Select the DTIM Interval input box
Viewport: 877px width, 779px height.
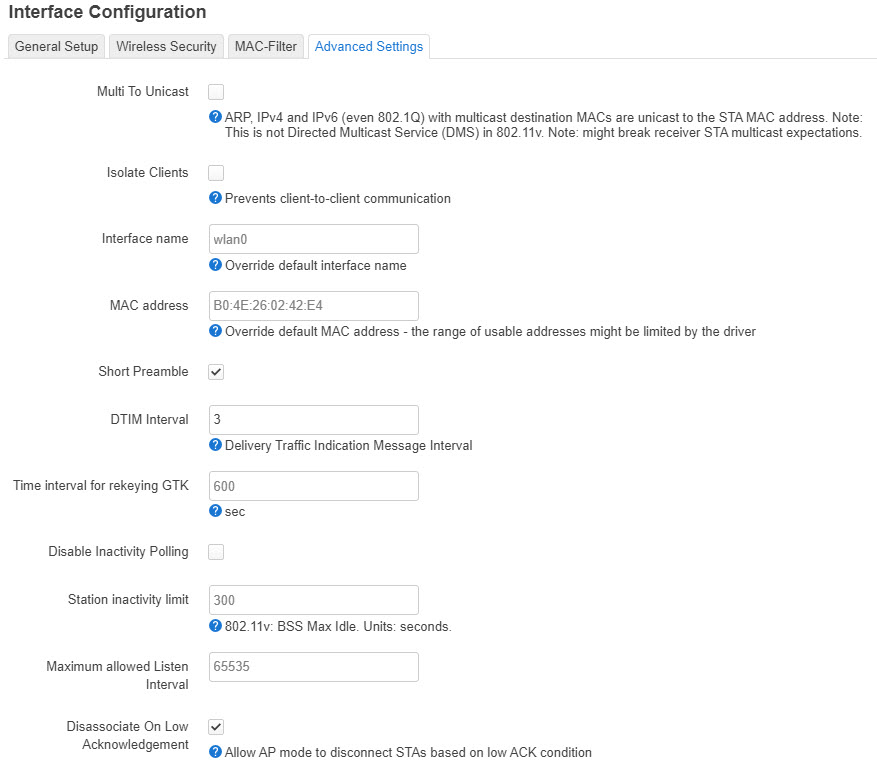point(313,419)
